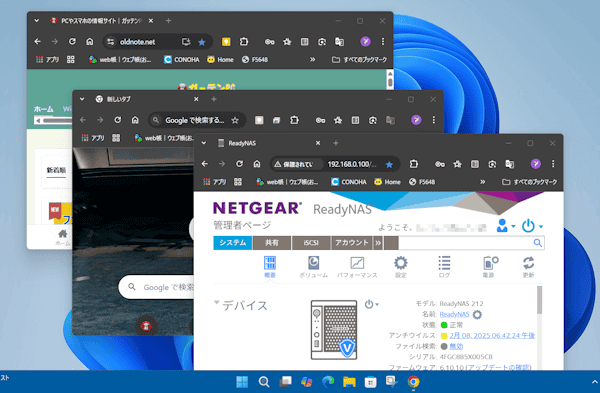The image size is (600, 393).
Task: Open Chrome menu (three dots) in ReadyNAS window
Action: click(553, 164)
